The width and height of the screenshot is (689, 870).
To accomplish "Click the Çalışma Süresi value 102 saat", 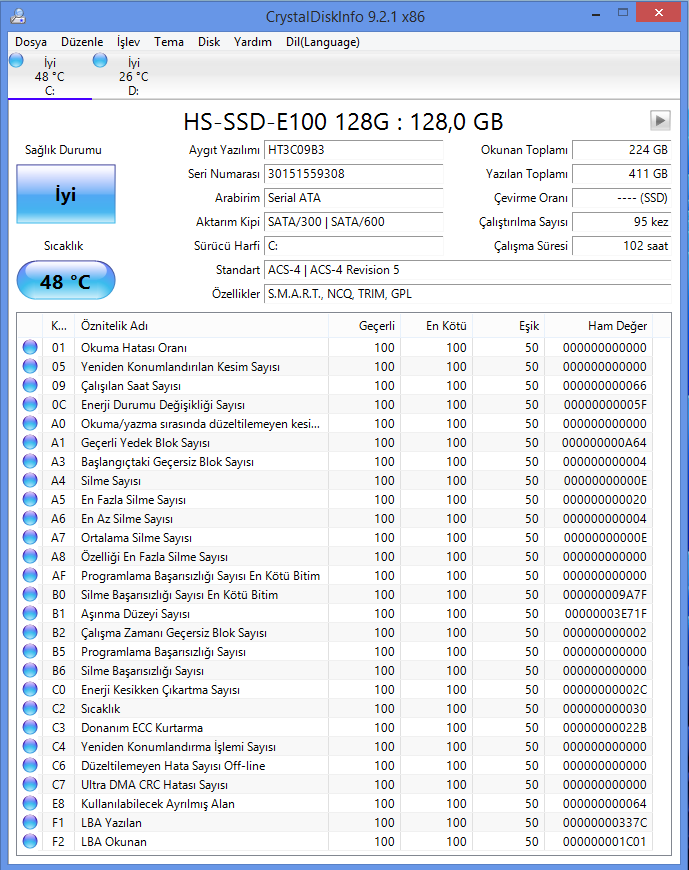I will [621, 245].
